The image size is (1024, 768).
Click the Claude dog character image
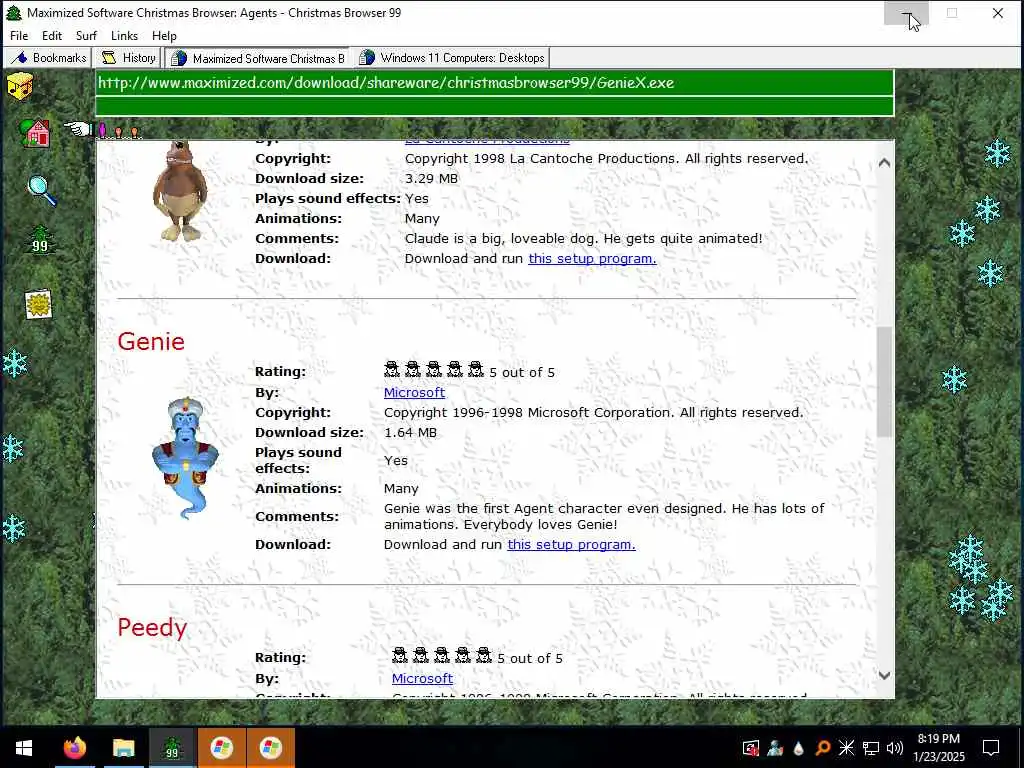180,191
